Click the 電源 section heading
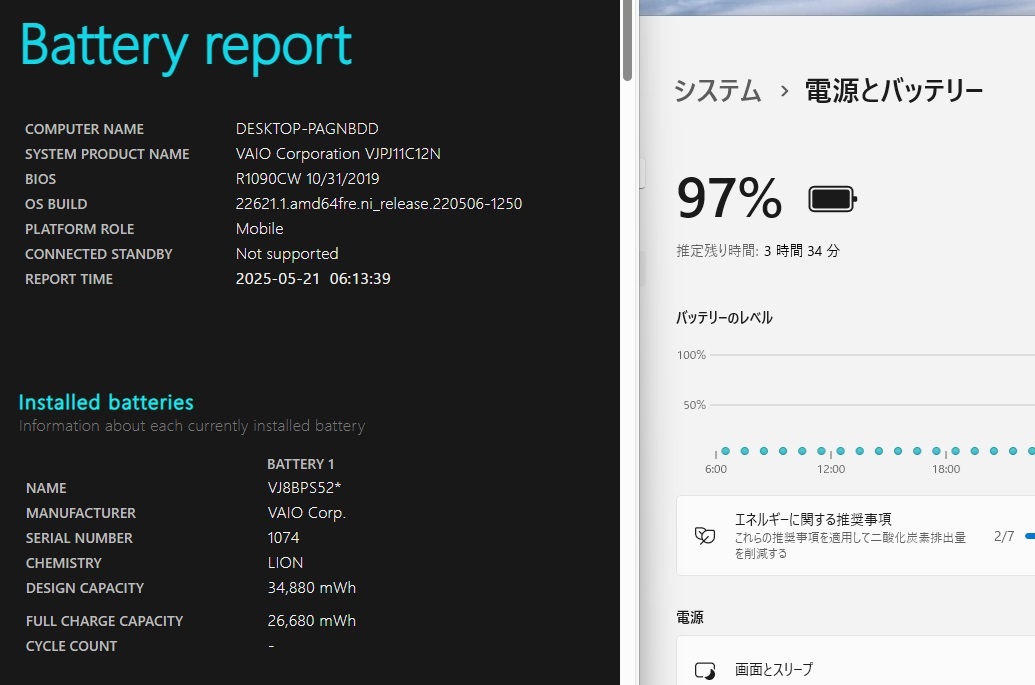The height and width of the screenshot is (685, 1035). pos(690,618)
